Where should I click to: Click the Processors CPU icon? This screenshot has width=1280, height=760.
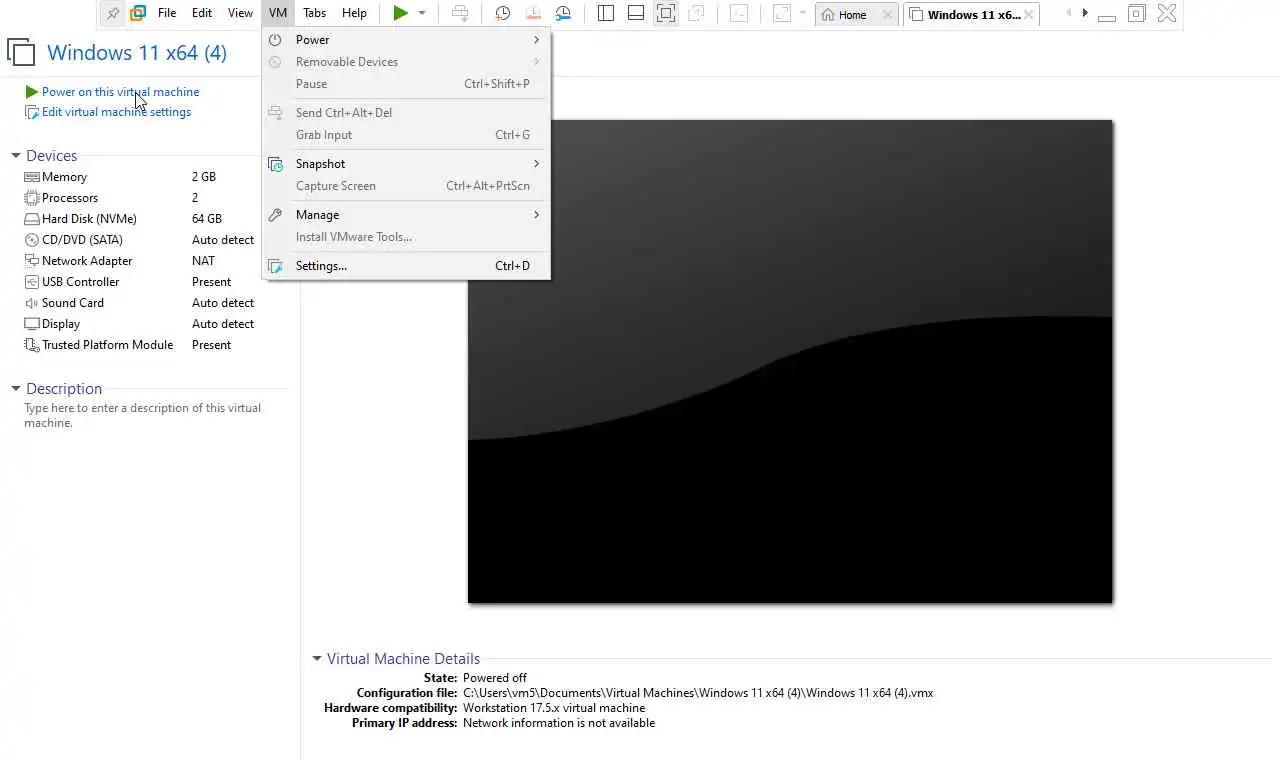[x=32, y=198]
